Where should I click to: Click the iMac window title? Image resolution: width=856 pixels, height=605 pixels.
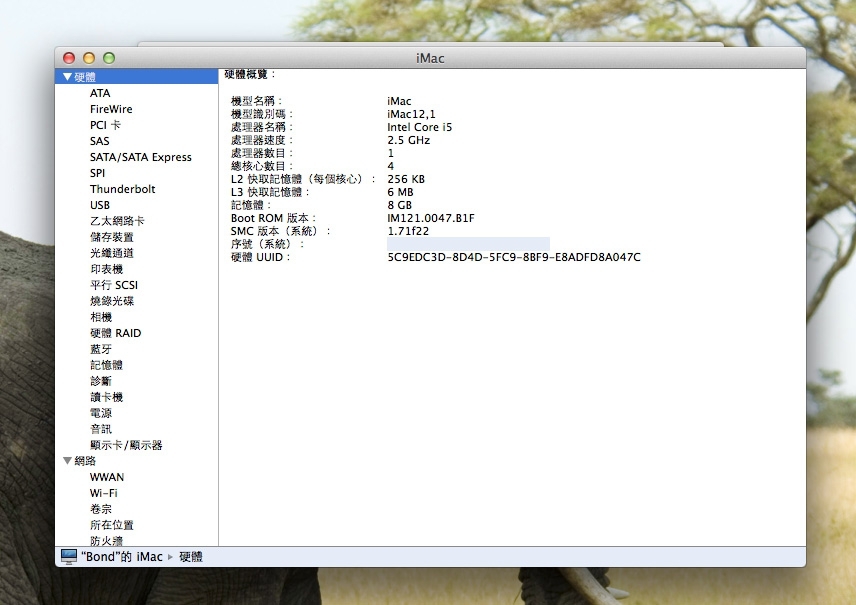click(x=430, y=58)
